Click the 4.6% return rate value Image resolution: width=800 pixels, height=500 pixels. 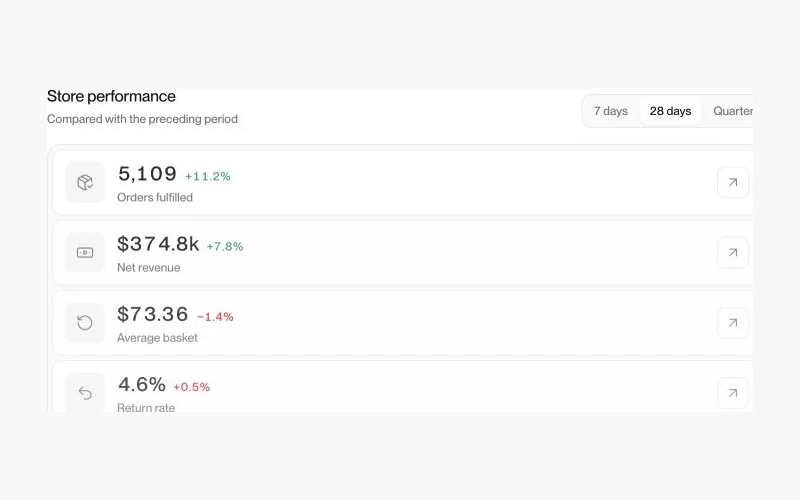tap(141, 384)
